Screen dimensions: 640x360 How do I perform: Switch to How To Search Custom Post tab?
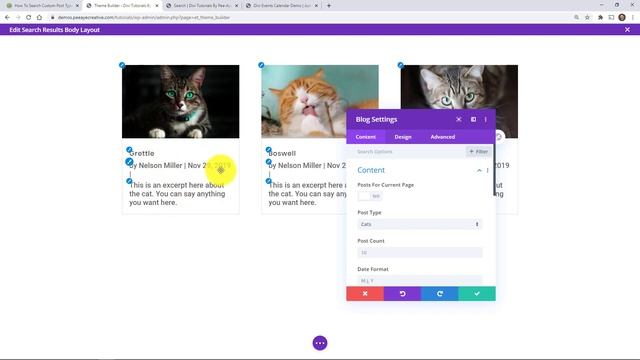[x=41, y=6]
